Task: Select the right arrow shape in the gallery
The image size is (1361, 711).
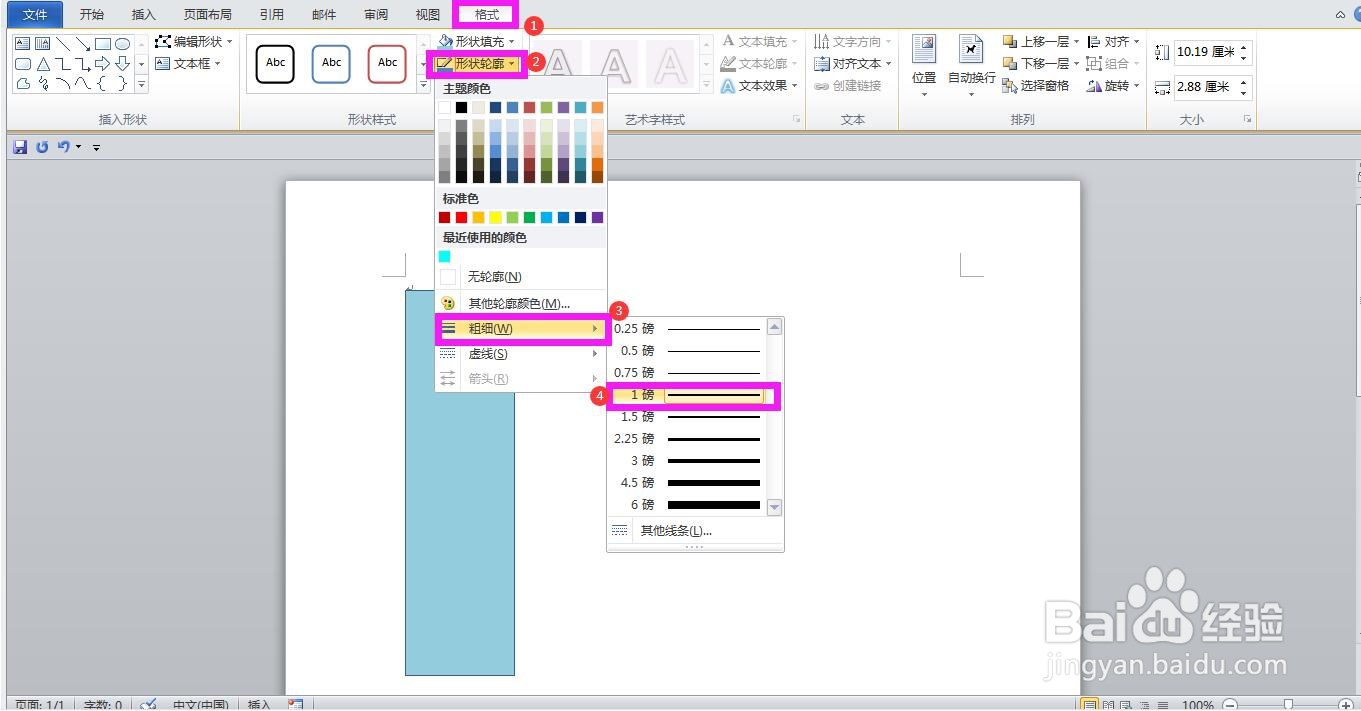Action: click(x=102, y=64)
